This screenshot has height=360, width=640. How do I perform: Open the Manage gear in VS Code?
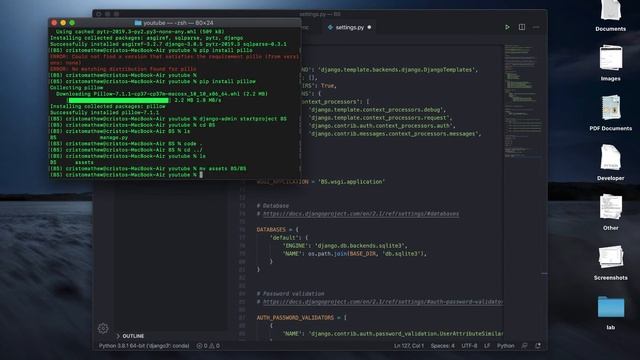click(x=103, y=328)
